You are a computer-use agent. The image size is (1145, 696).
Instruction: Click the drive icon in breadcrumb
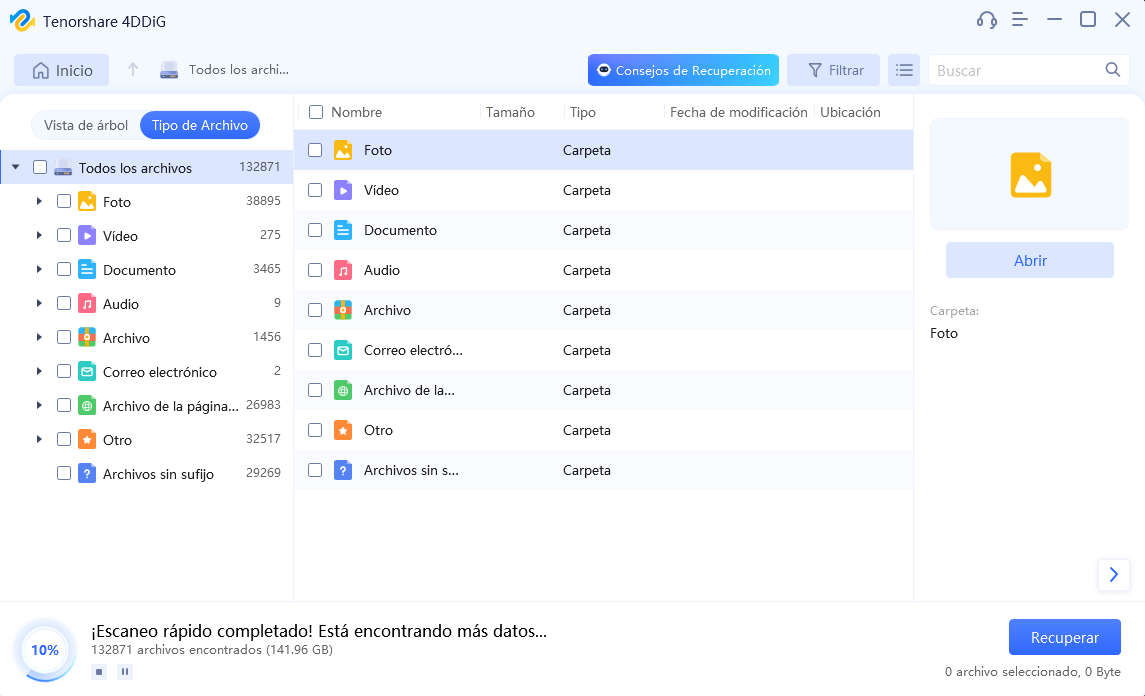[x=169, y=70]
